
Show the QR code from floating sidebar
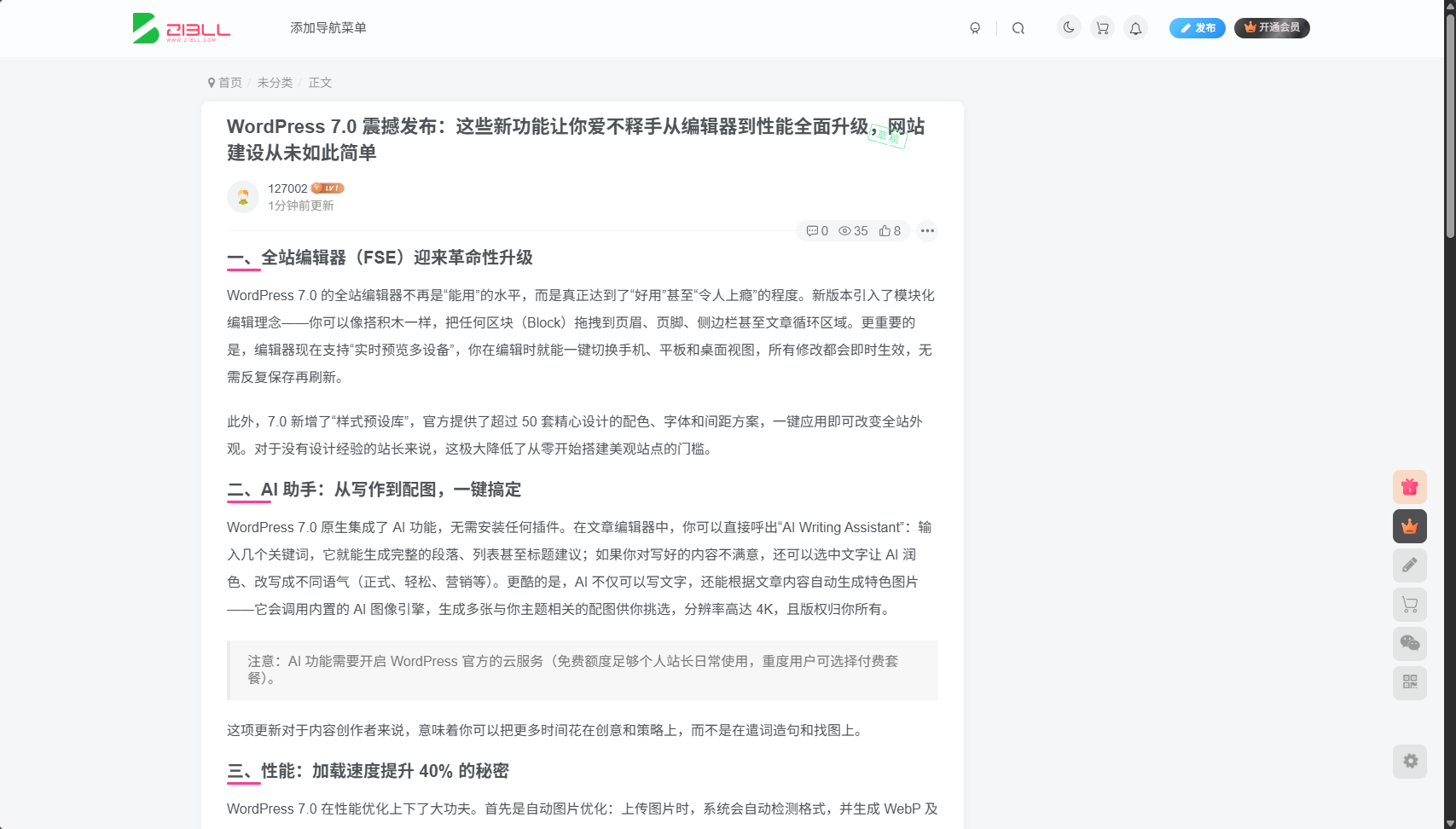[x=1410, y=683]
